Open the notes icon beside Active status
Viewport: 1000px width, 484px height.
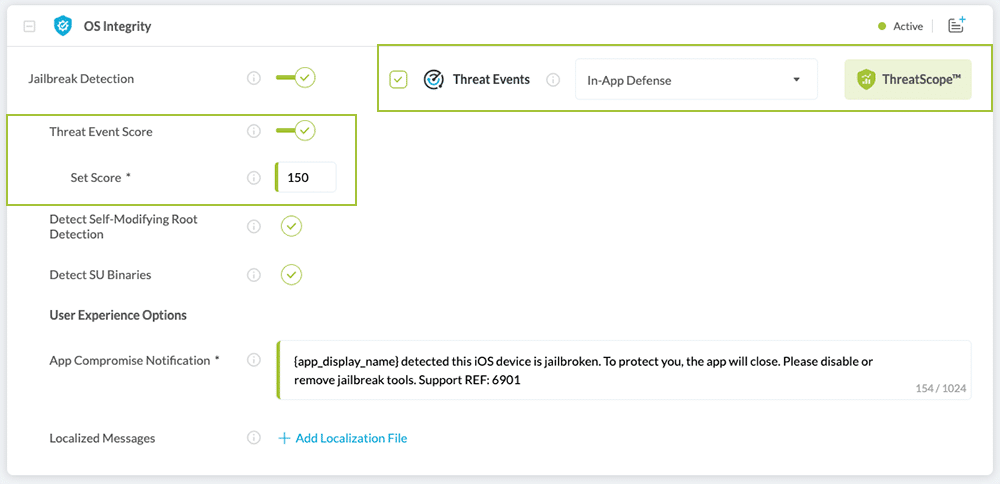(956, 26)
